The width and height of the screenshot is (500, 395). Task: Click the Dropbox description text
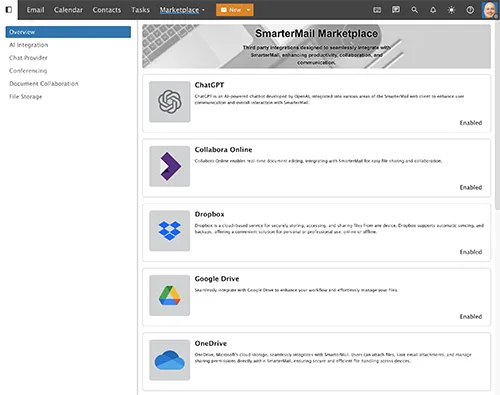pyautogui.click(x=339, y=229)
